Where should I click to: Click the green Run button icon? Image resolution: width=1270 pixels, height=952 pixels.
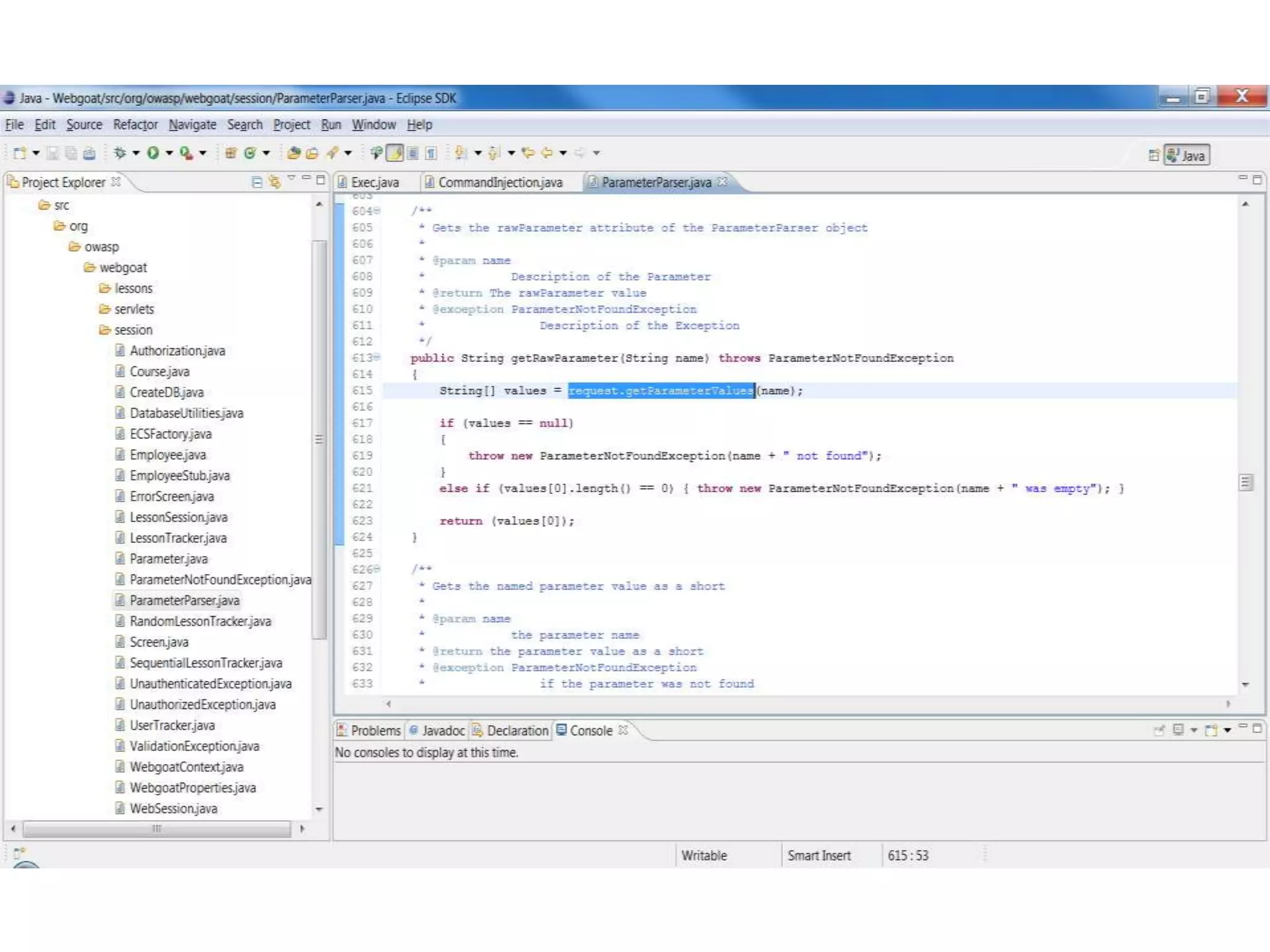click(x=153, y=152)
